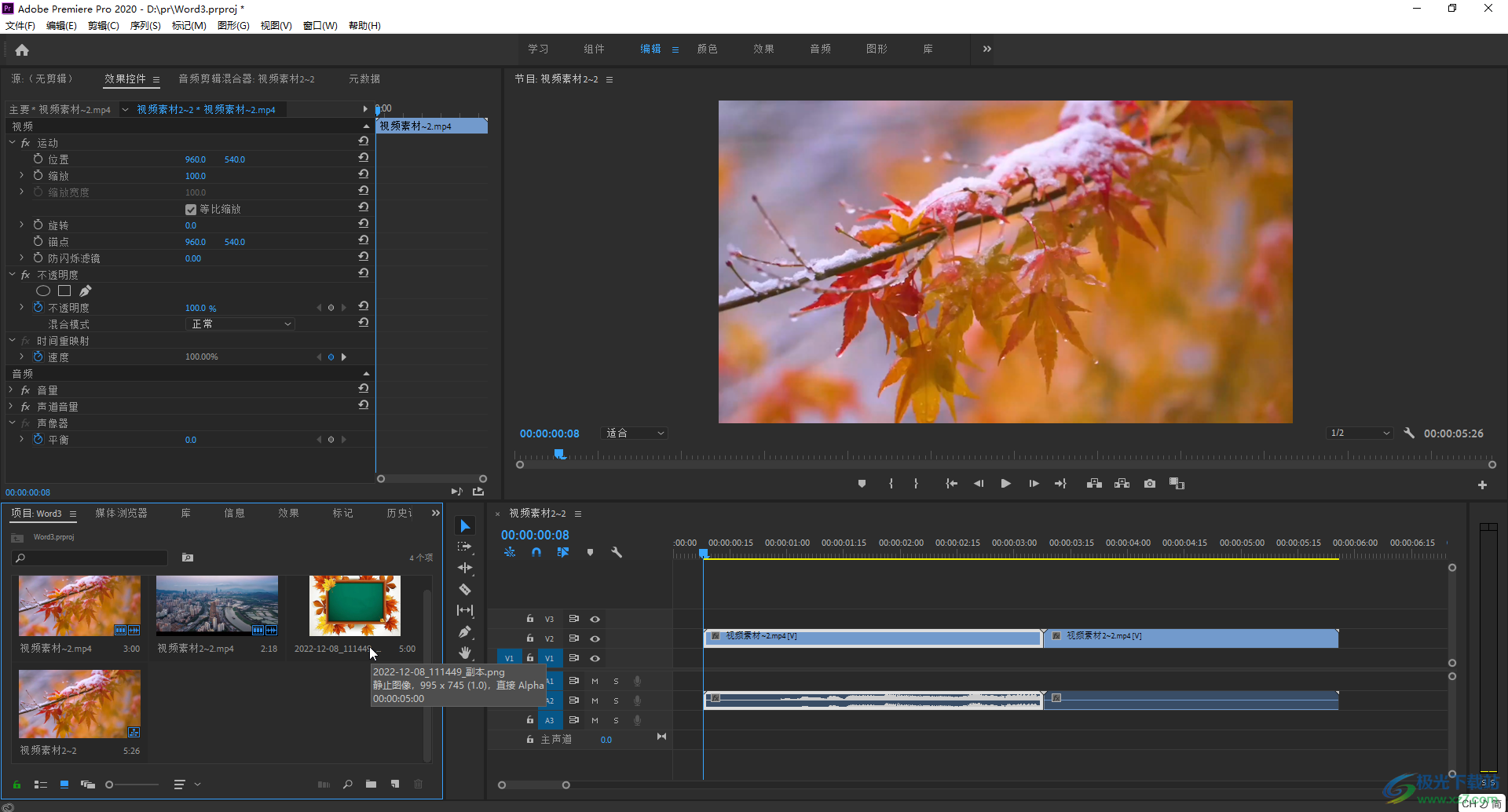Screen dimensions: 1508x812
Task: Toggle animation stopwatch for 位置
Action: point(38,159)
